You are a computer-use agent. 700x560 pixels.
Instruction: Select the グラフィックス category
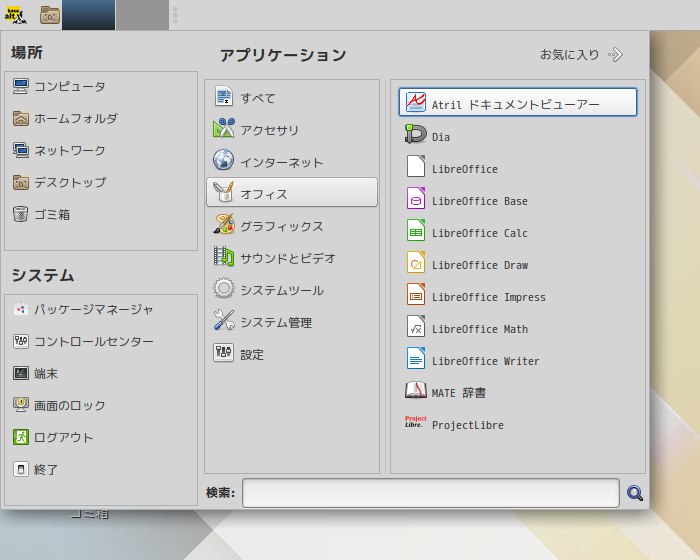[x=292, y=225]
